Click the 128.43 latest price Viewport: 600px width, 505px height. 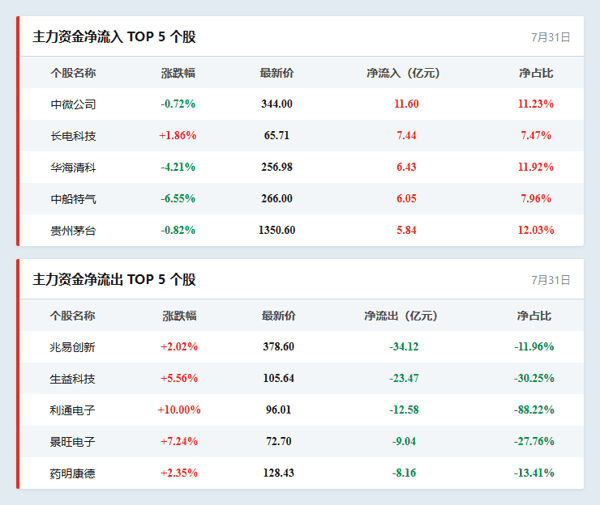click(279, 473)
